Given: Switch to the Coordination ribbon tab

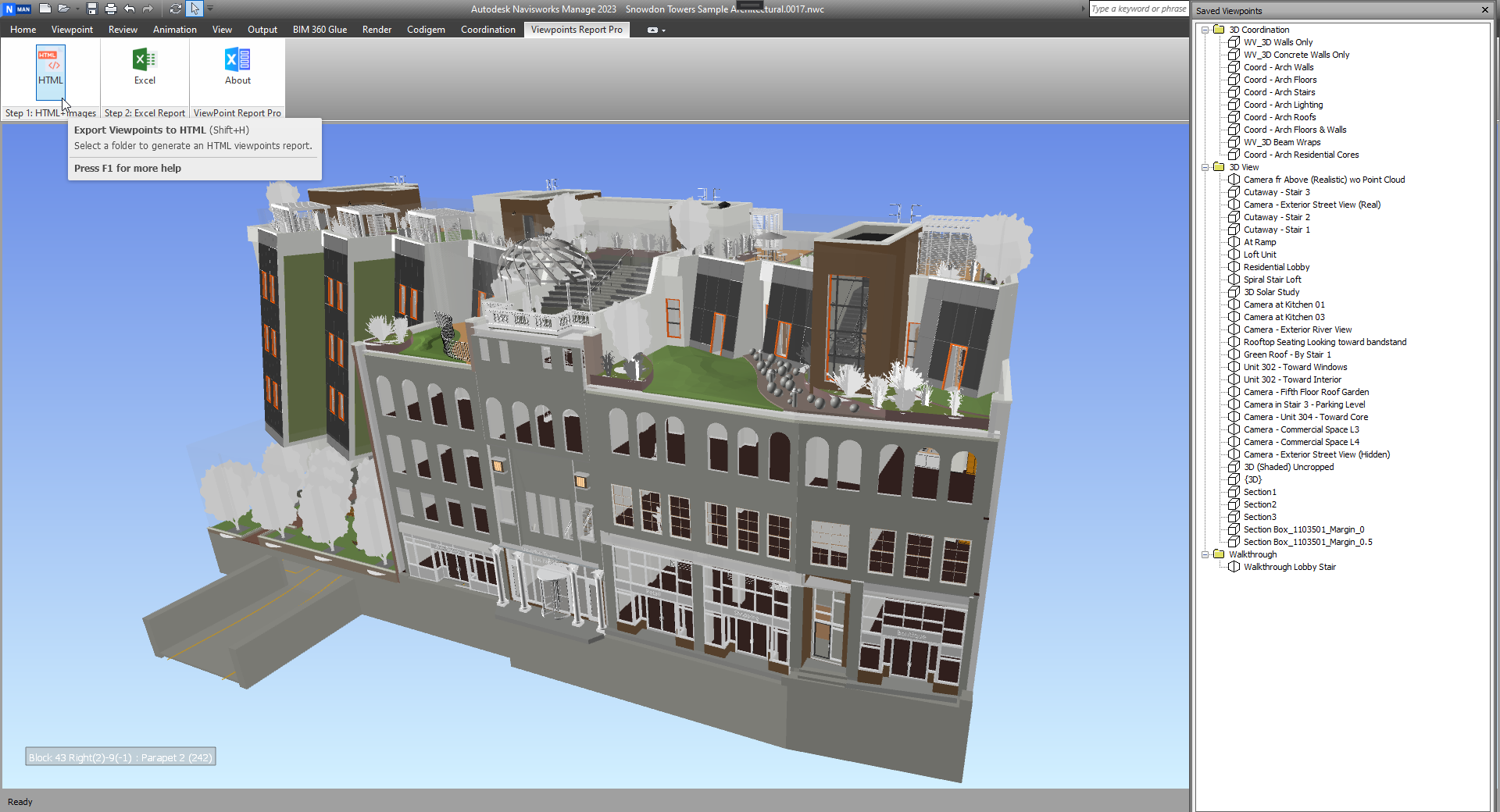Looking at the screenshot, I should [487, 30].
